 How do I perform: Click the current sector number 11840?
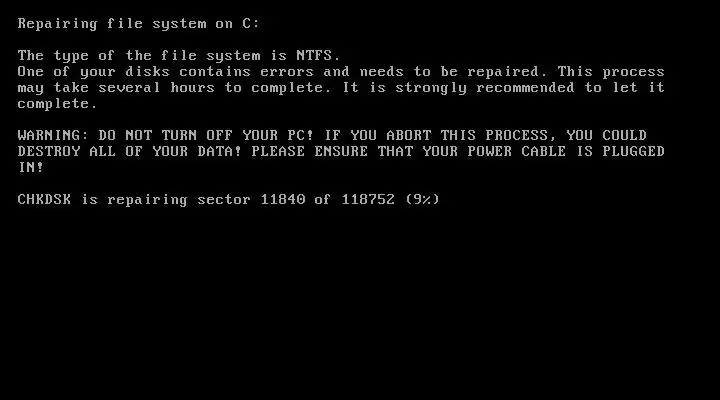[x=283, y=199]
